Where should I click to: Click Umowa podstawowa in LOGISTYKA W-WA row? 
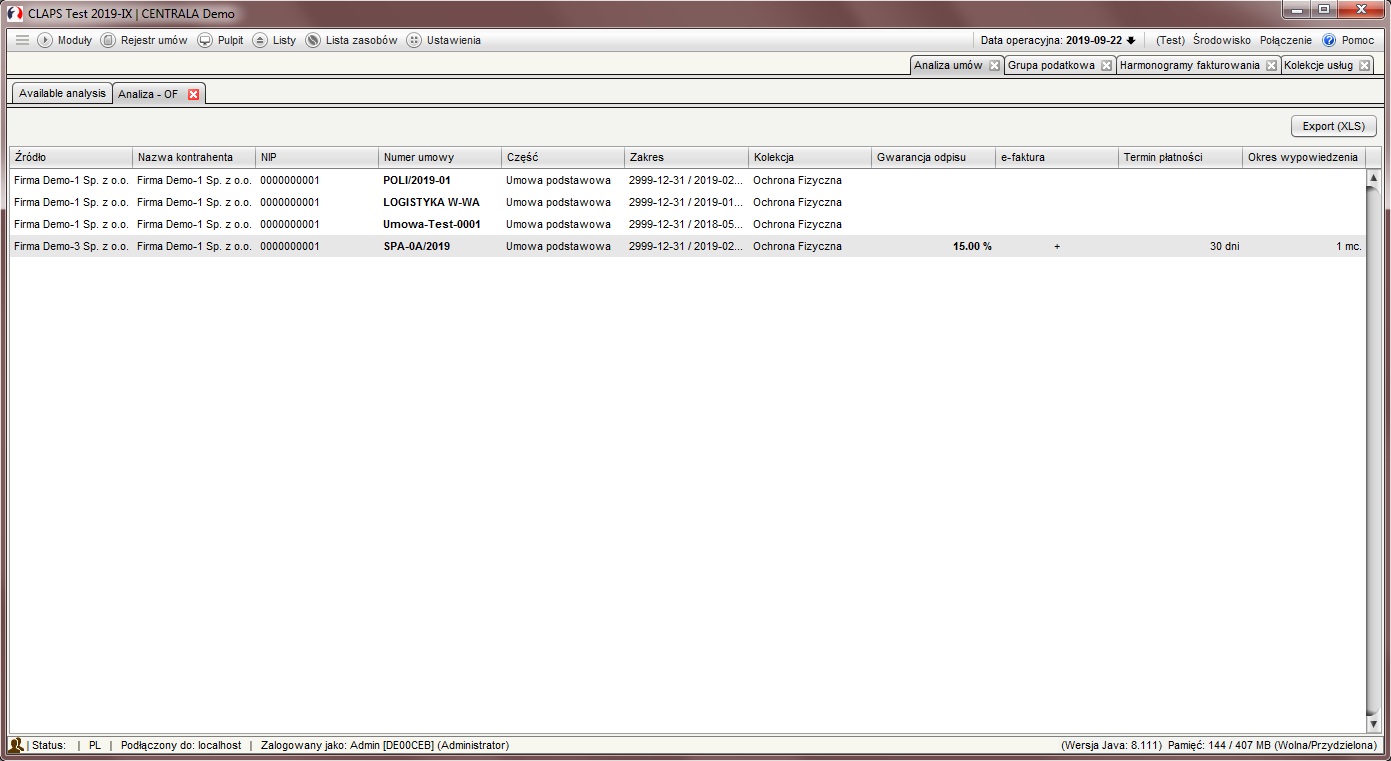pyautogui.click(x=558, y=202)
